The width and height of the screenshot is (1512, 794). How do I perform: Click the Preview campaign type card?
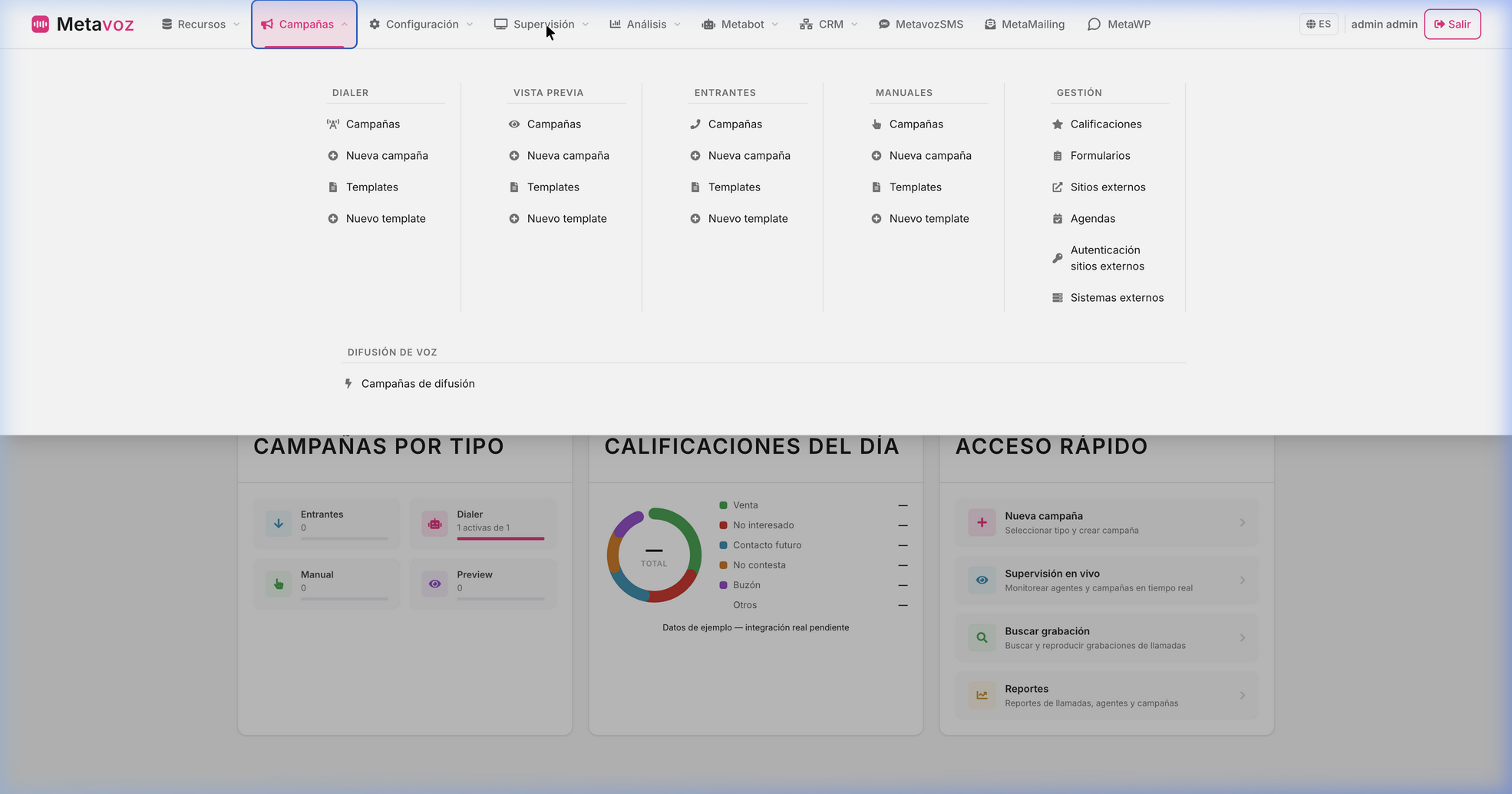[x=483, y=584]
